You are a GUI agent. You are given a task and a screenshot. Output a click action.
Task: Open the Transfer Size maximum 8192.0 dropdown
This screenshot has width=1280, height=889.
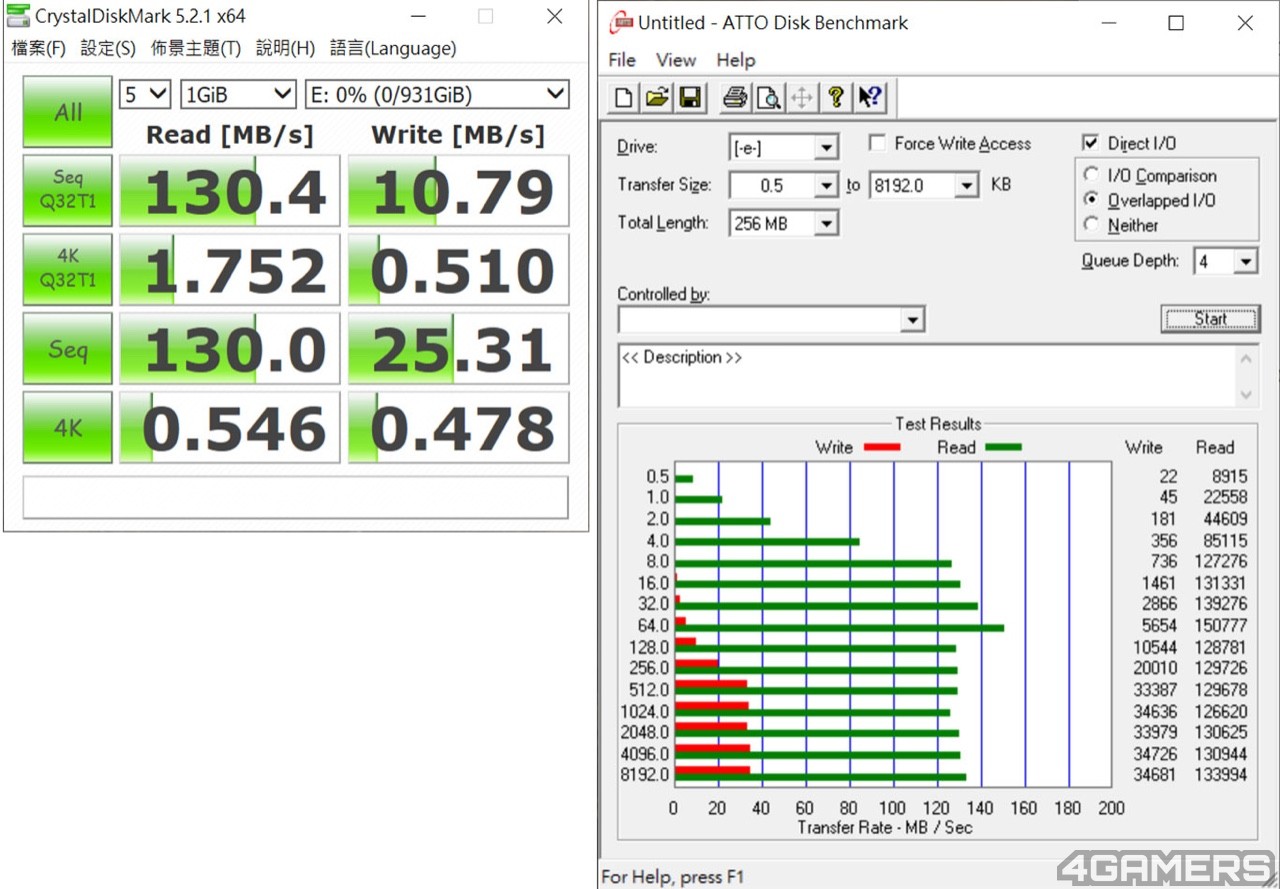966,186
